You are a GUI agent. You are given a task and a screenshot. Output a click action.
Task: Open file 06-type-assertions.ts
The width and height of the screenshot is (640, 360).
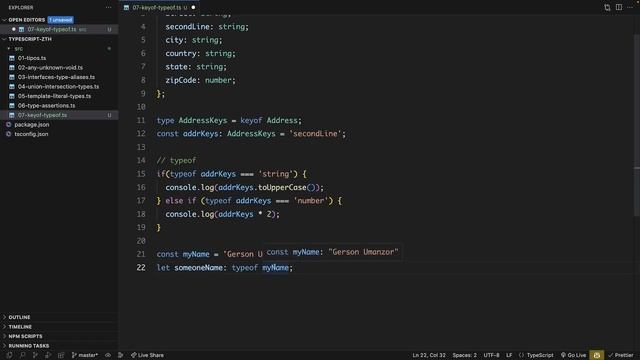[47, 105]
